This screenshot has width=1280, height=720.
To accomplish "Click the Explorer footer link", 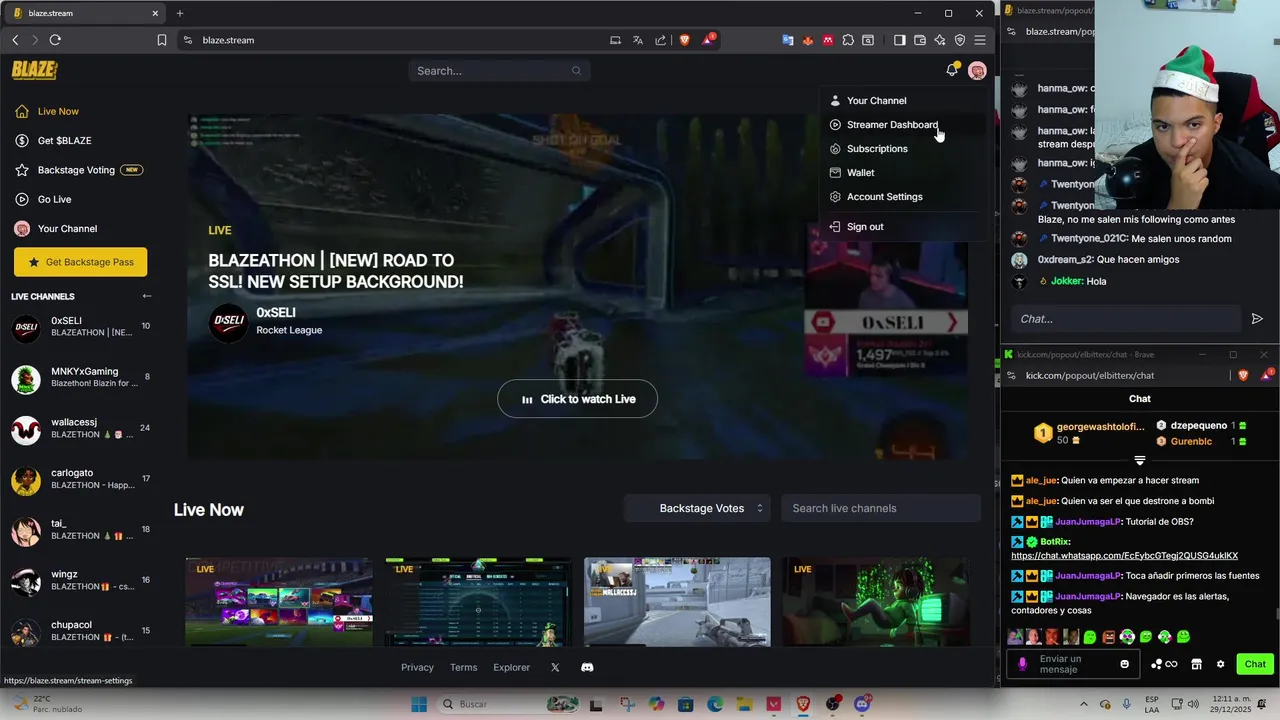I will [511, 667].
